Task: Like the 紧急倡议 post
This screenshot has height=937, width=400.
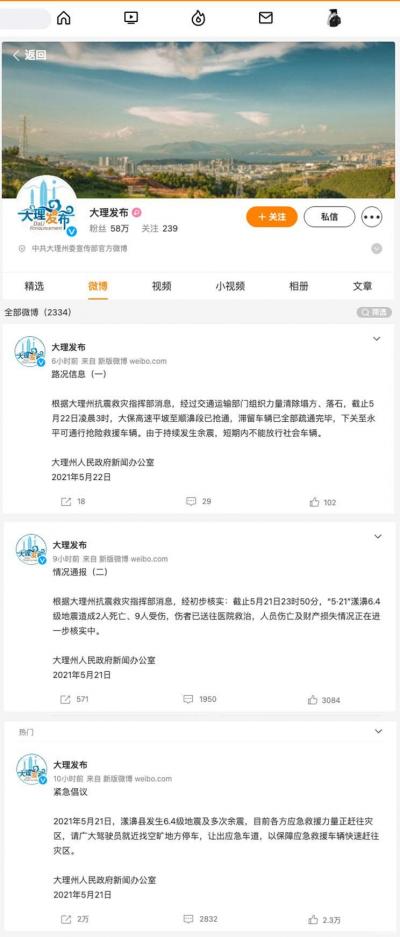Action: (325, 919)
